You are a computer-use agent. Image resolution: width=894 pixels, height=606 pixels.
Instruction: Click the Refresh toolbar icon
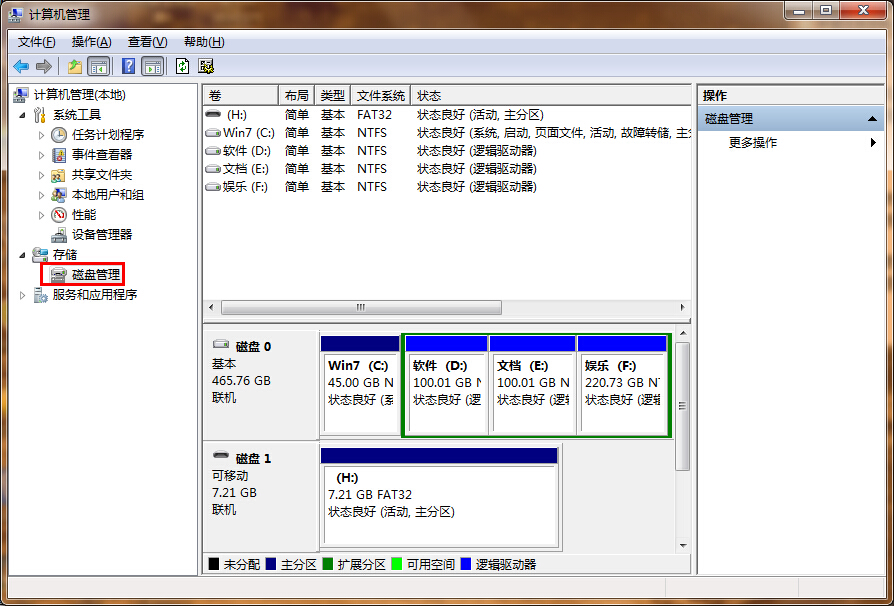(x=182, y=66)
